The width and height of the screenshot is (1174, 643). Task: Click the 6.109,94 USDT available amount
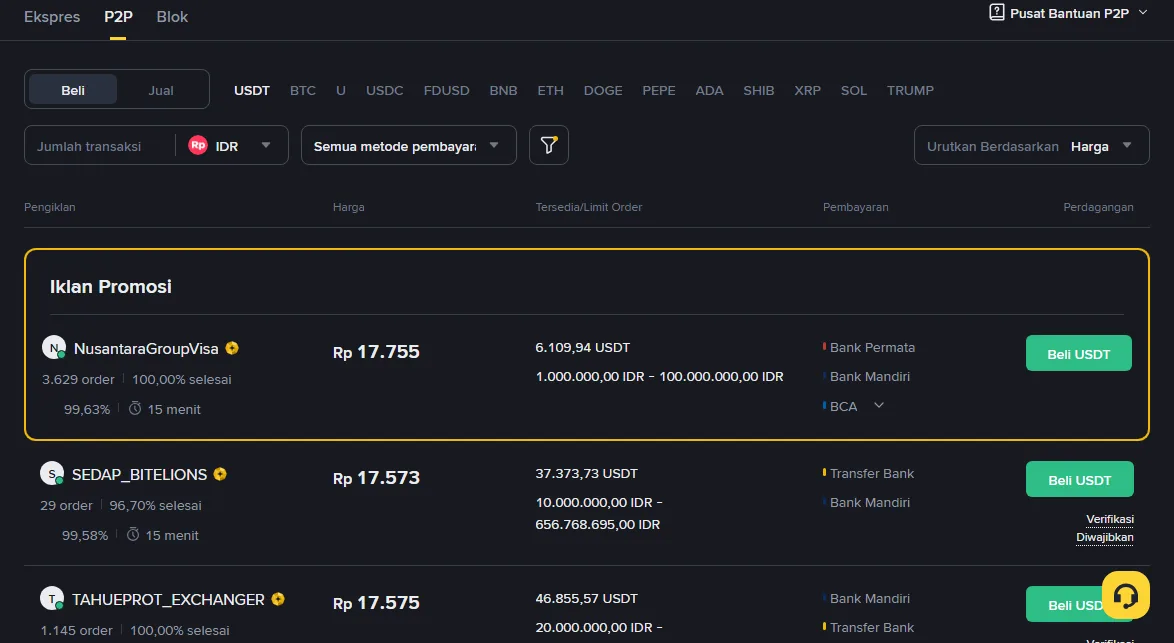(x=583, y=347)
